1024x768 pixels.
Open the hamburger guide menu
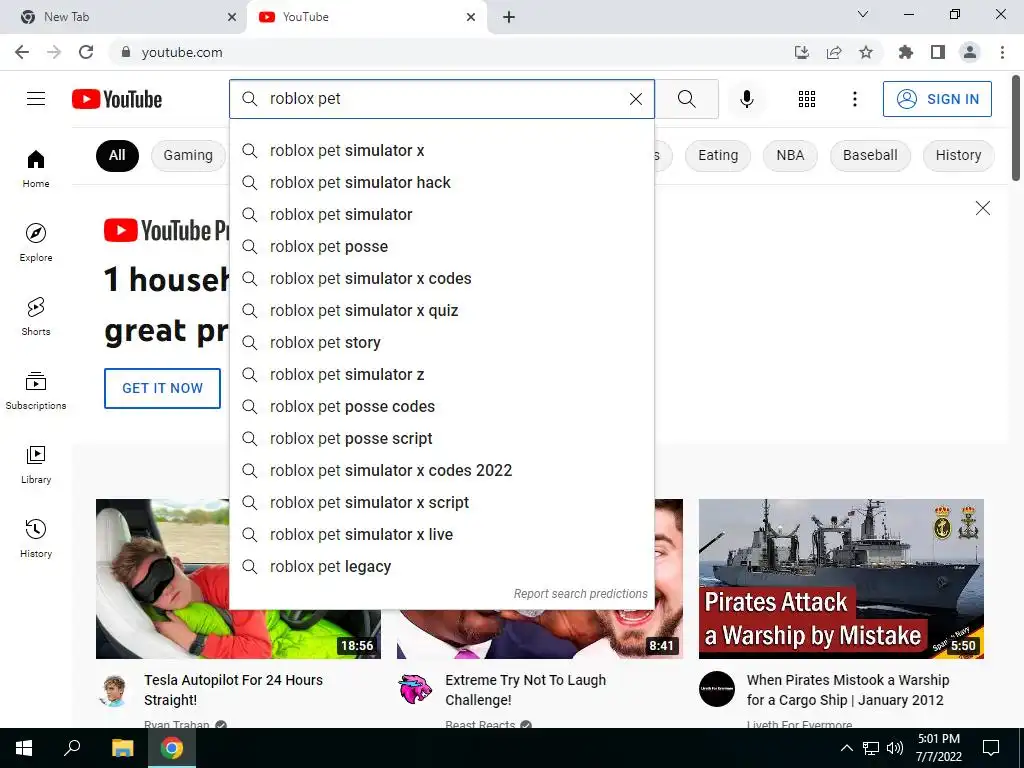pyautogui.click(x=36, y=99)
